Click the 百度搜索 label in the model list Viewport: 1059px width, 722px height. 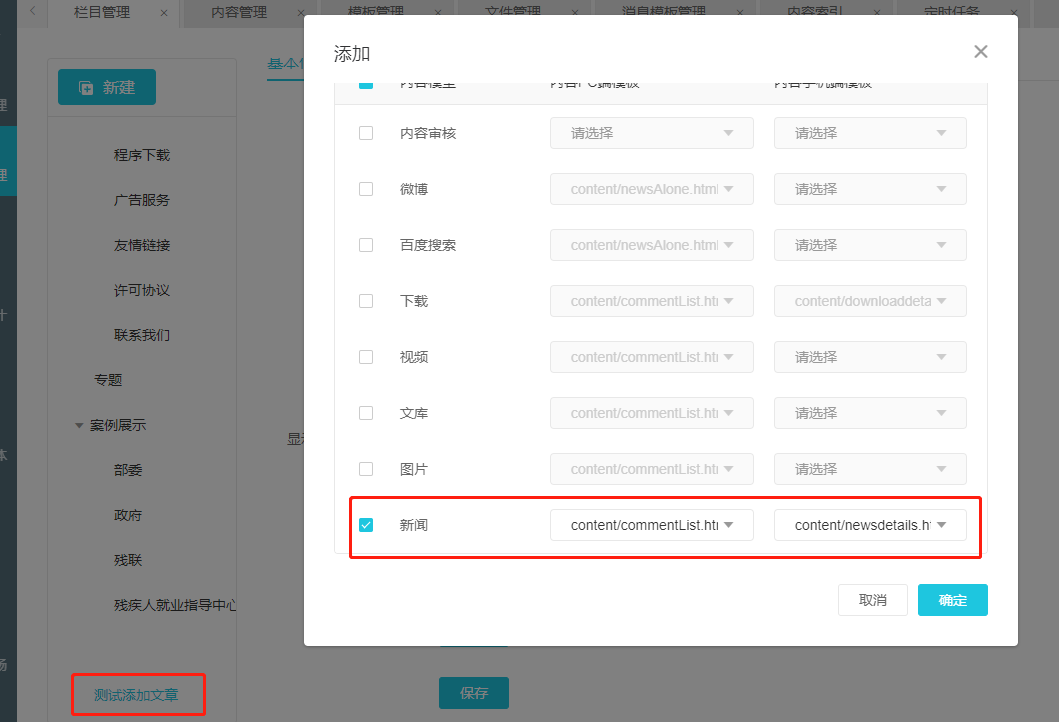pos(428,245)
